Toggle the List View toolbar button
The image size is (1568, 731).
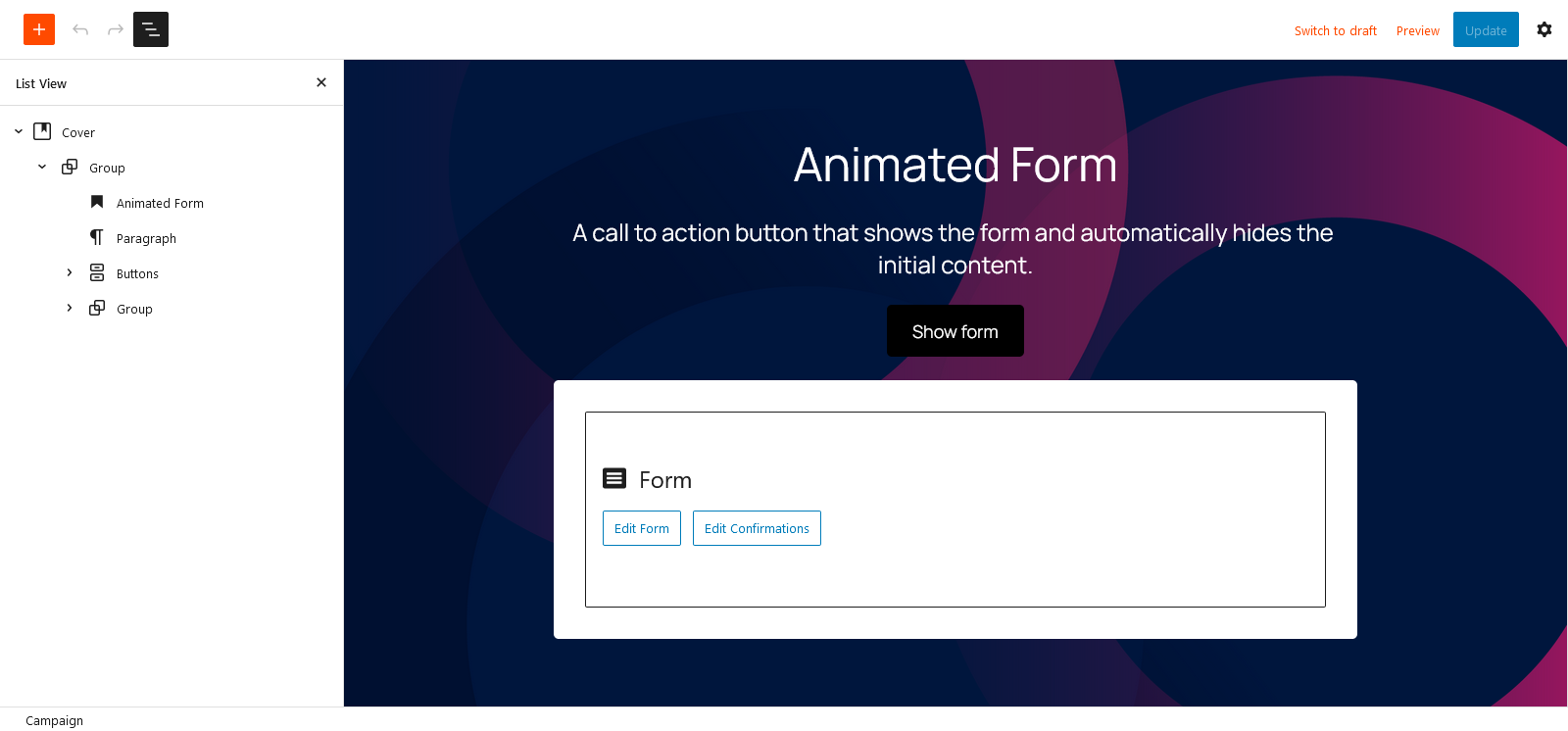tap(151, 29)
